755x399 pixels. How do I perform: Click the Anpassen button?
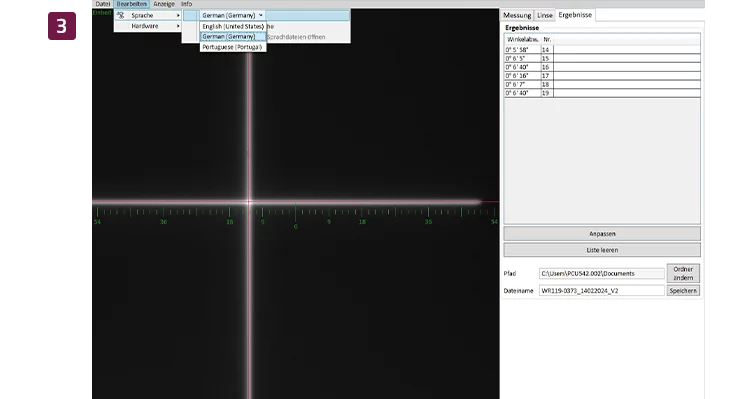coord(602,234)
